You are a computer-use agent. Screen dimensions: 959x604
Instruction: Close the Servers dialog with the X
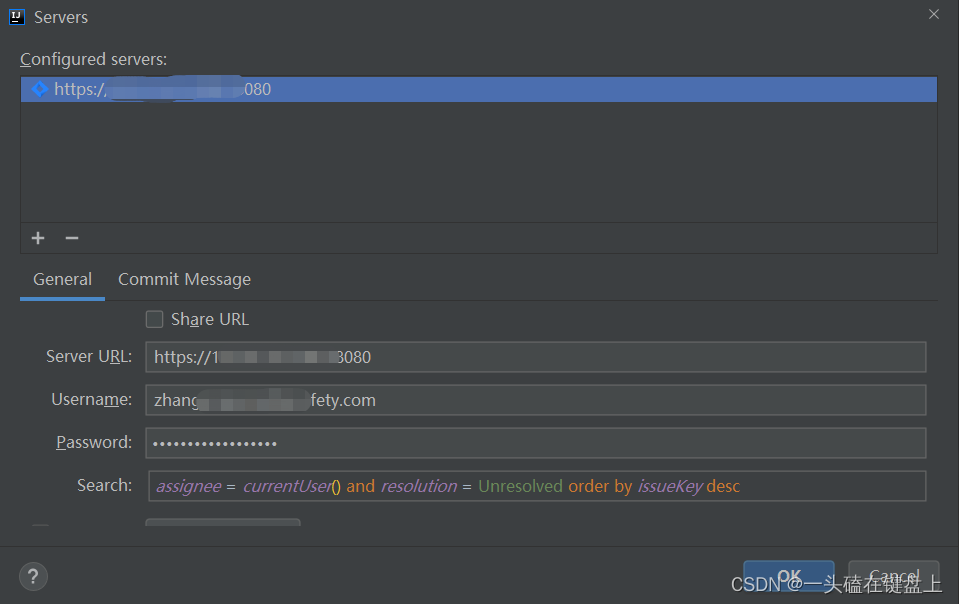tap(933, 14)
